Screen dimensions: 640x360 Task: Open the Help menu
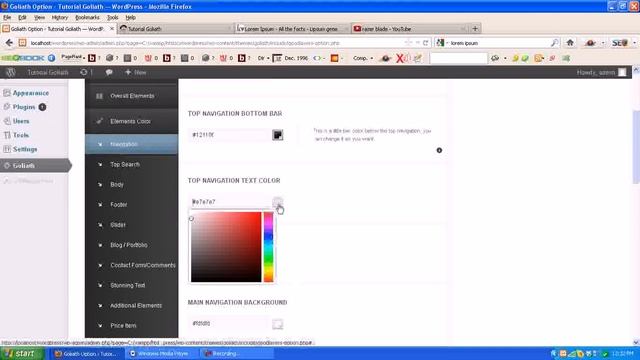130,18
